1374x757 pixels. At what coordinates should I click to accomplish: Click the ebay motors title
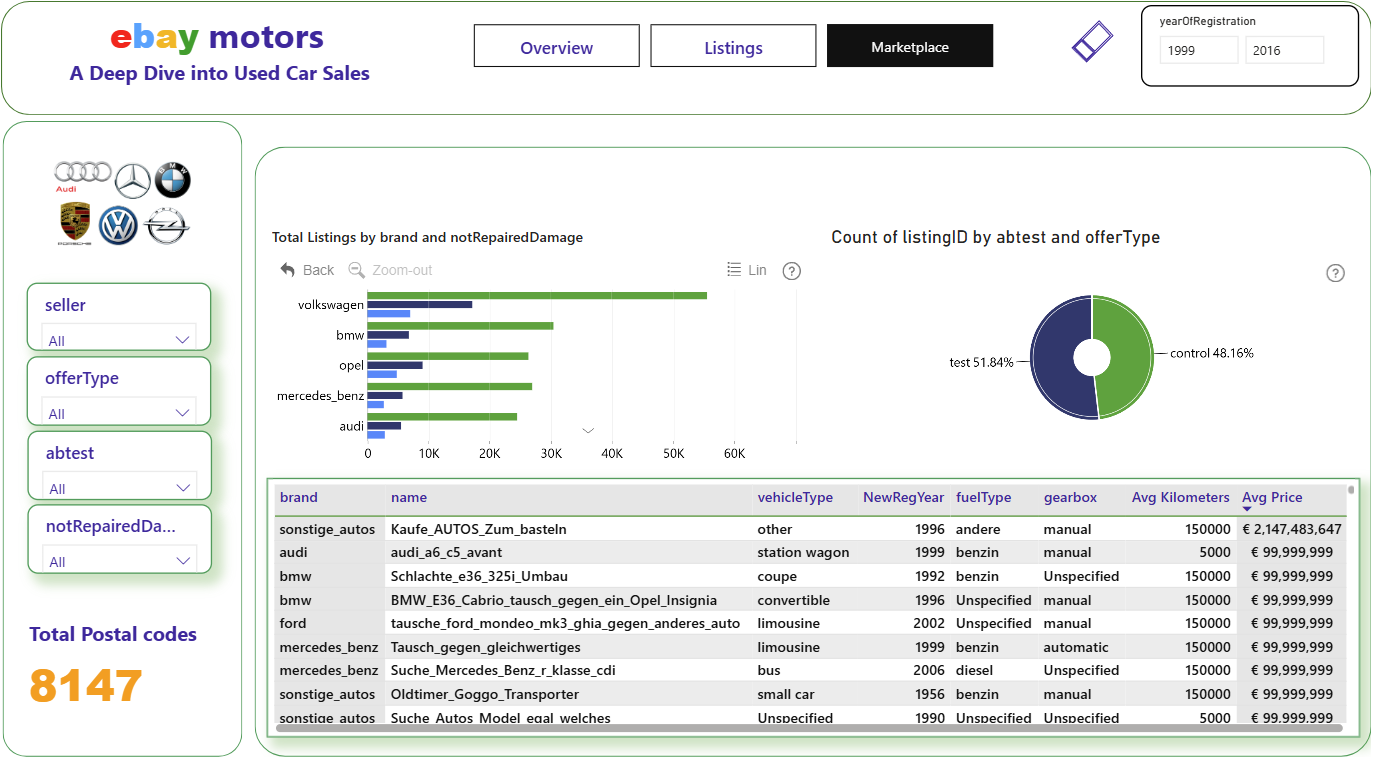[217, 38]
